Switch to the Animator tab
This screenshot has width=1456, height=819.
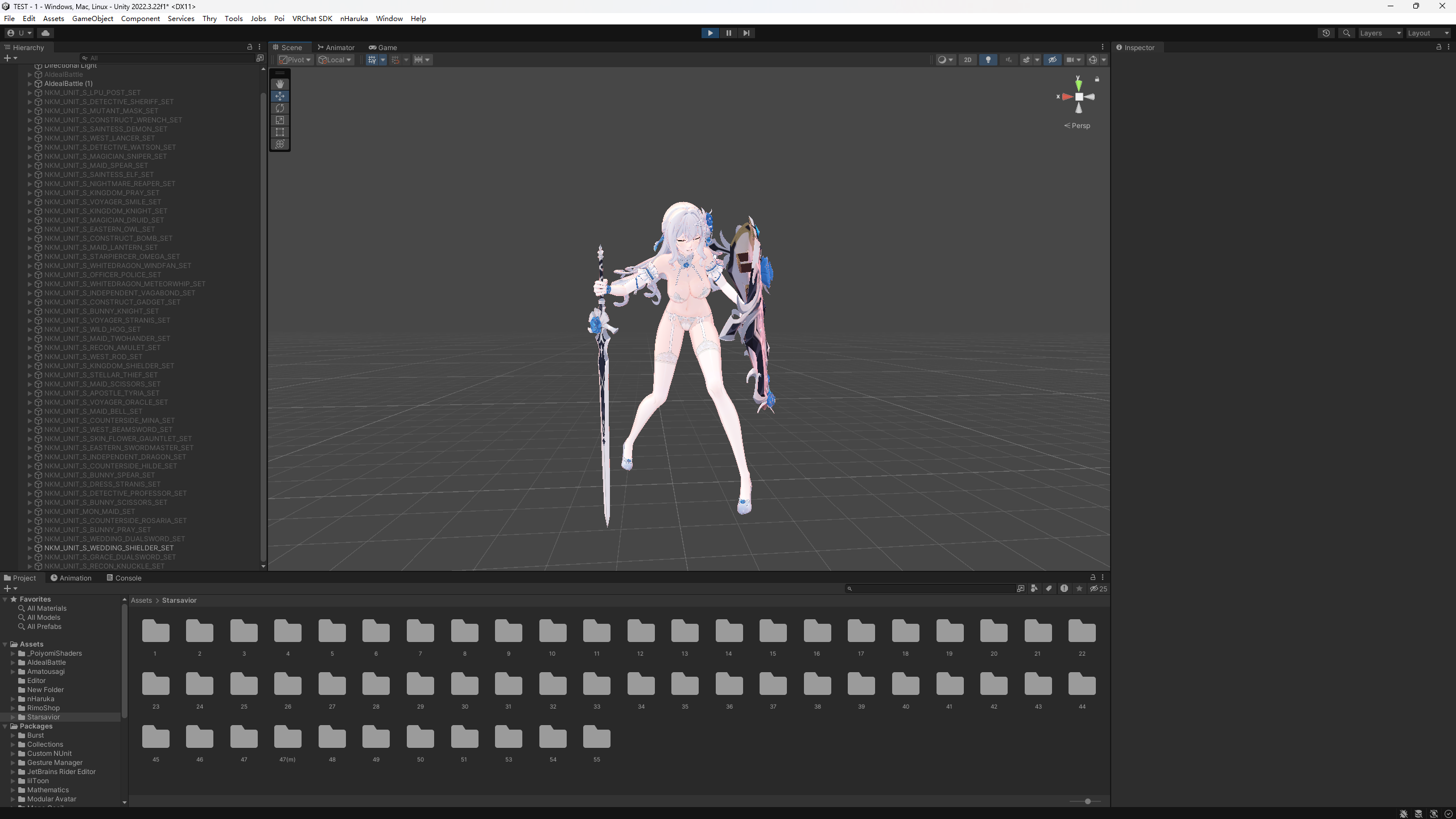click(336, 47)
